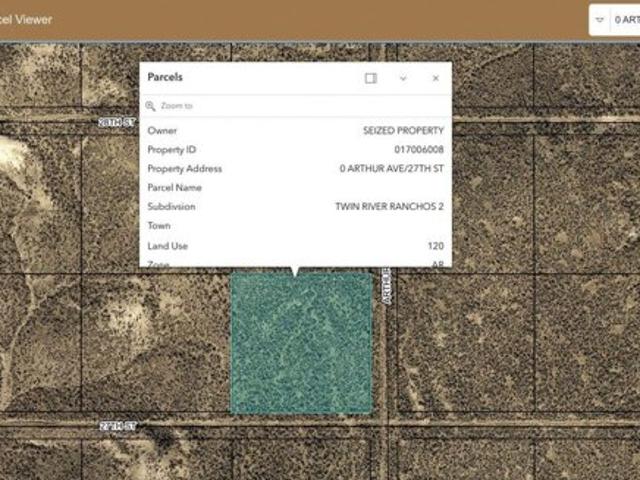Select TWIN RIVER RANCHOS 2 subdivision value
The width and height of the screenshot is (640, 480).
[x=389, y=207]
